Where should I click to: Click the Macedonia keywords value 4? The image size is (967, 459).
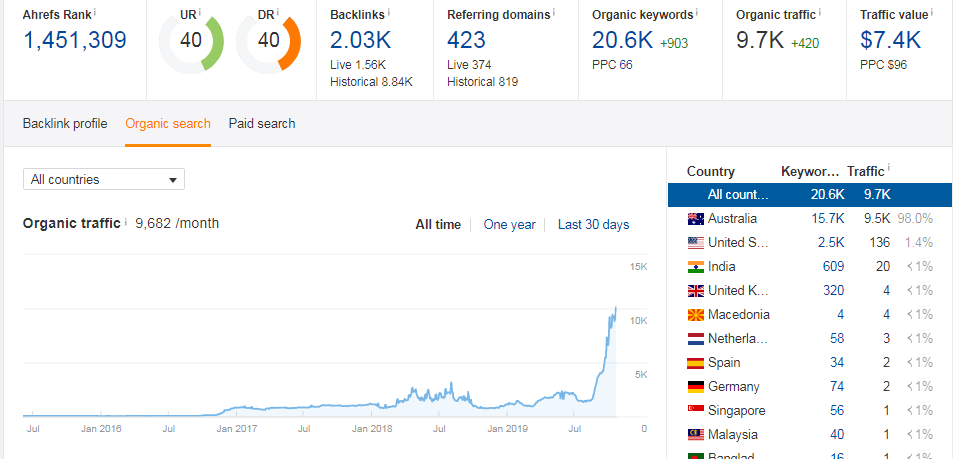[x=841, y=315]
